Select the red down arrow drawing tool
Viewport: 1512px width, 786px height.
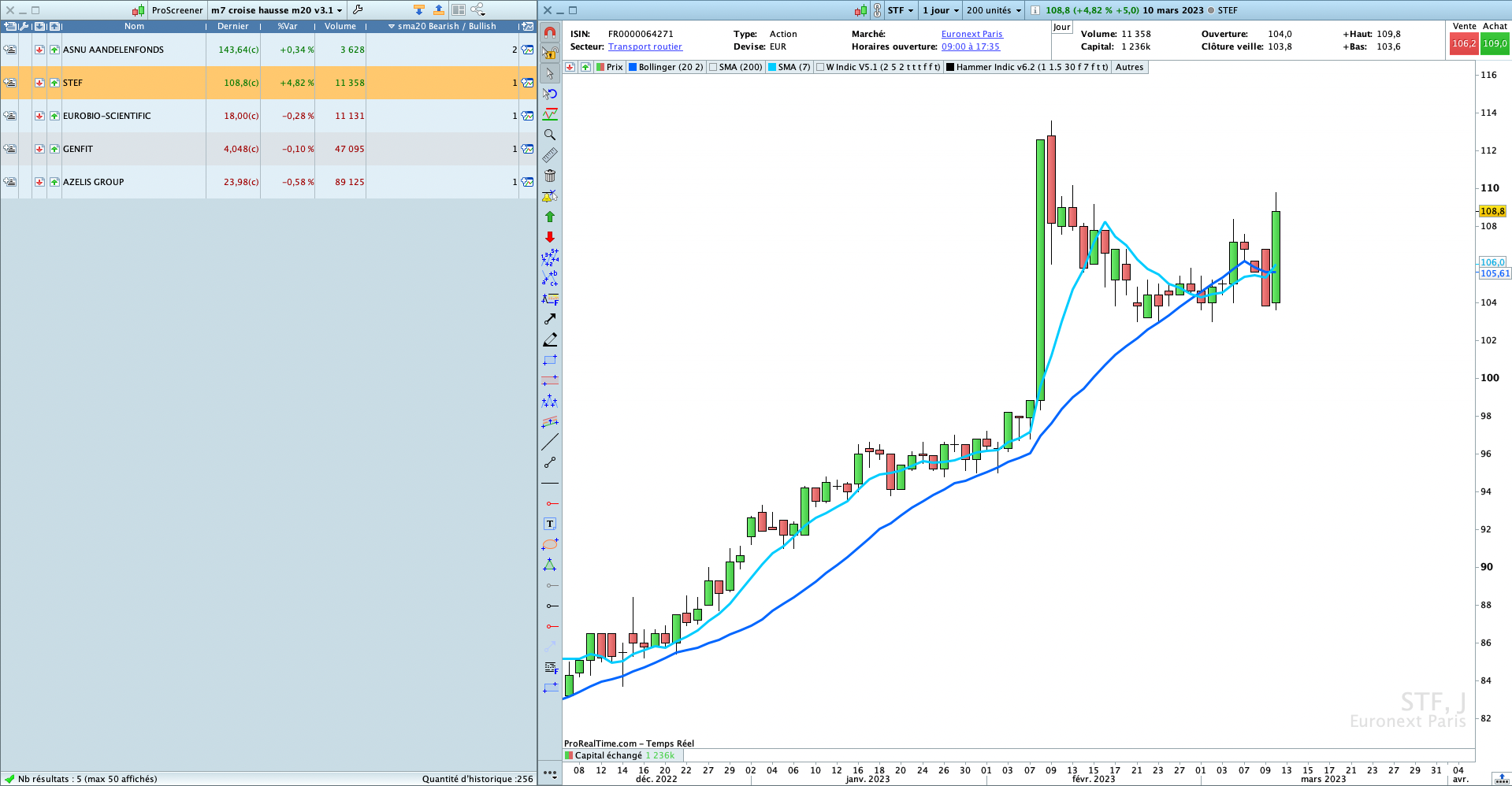550,237
